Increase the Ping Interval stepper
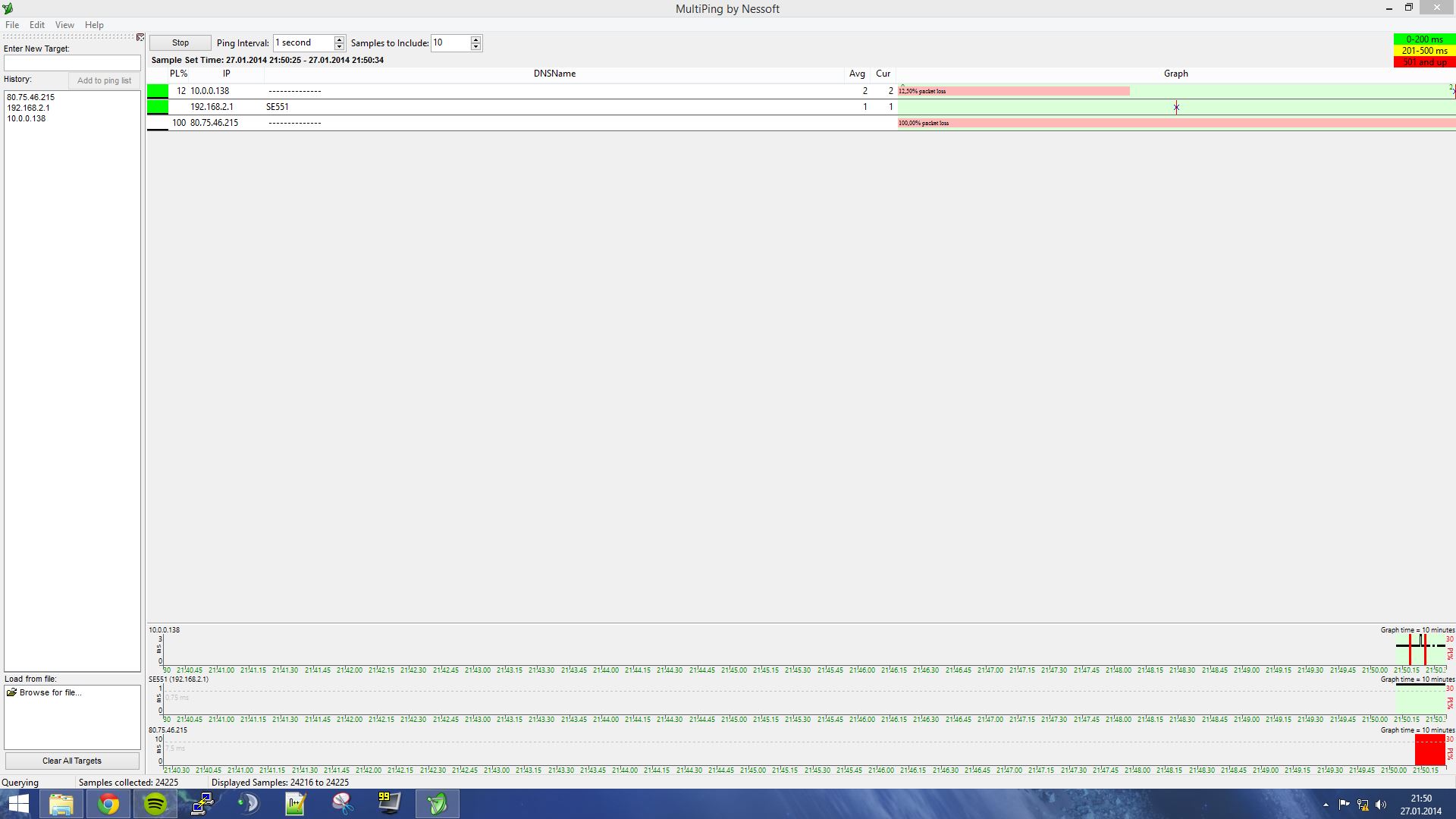This screenshot has height=819, width=1456. point(339,39)
